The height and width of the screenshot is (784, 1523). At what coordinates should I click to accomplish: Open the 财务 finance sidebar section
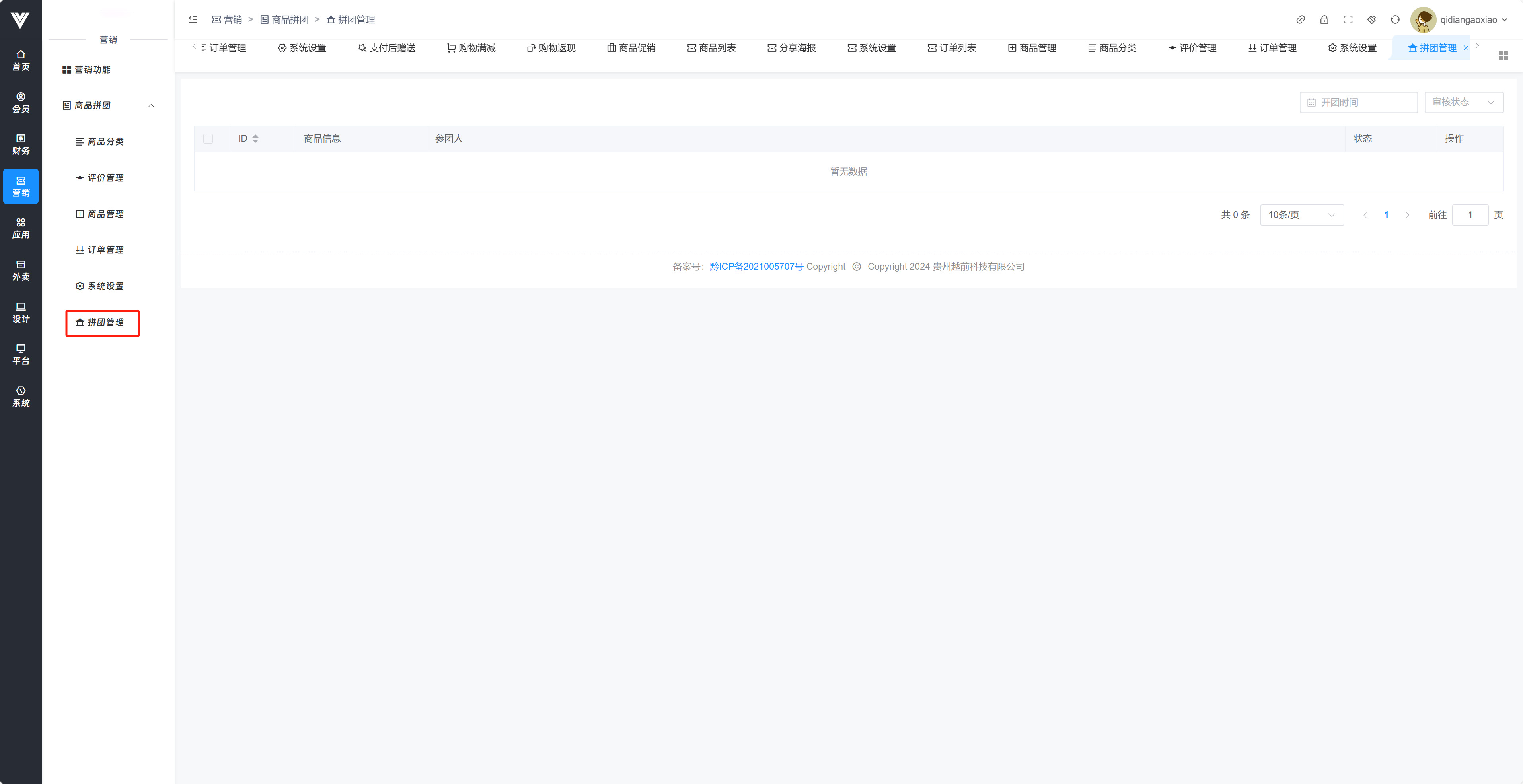click(21, 144)
